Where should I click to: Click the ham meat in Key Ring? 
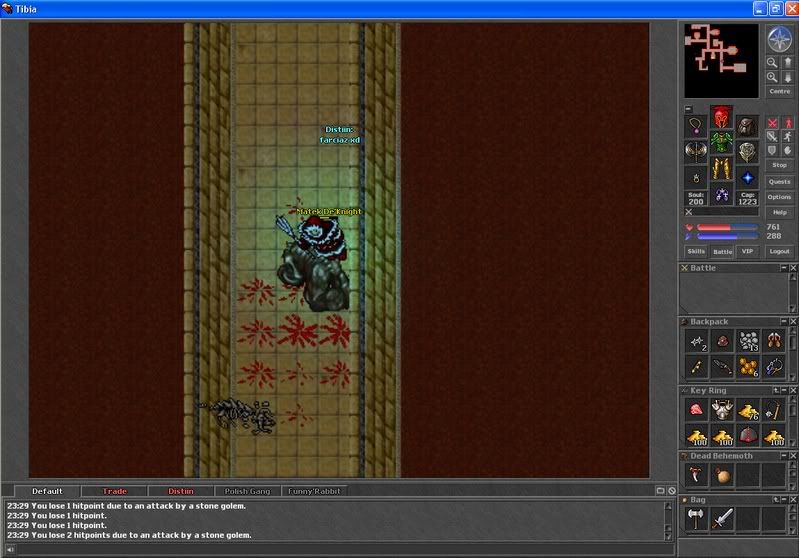click(696, 410)
